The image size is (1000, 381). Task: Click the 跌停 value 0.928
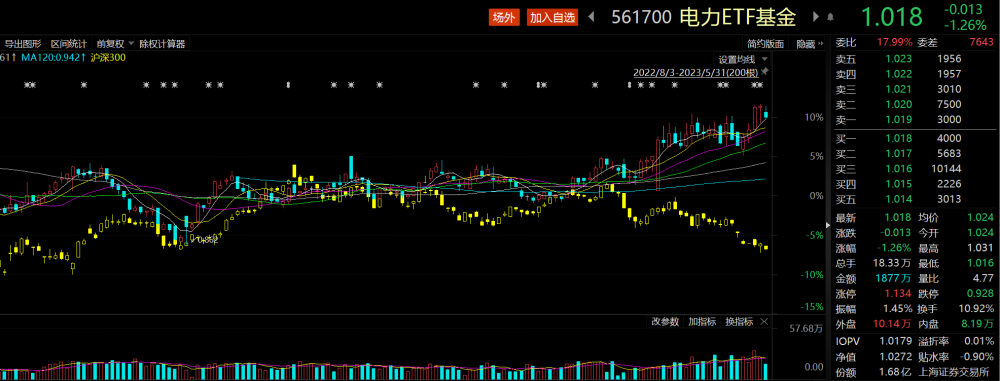pos(980,294)
